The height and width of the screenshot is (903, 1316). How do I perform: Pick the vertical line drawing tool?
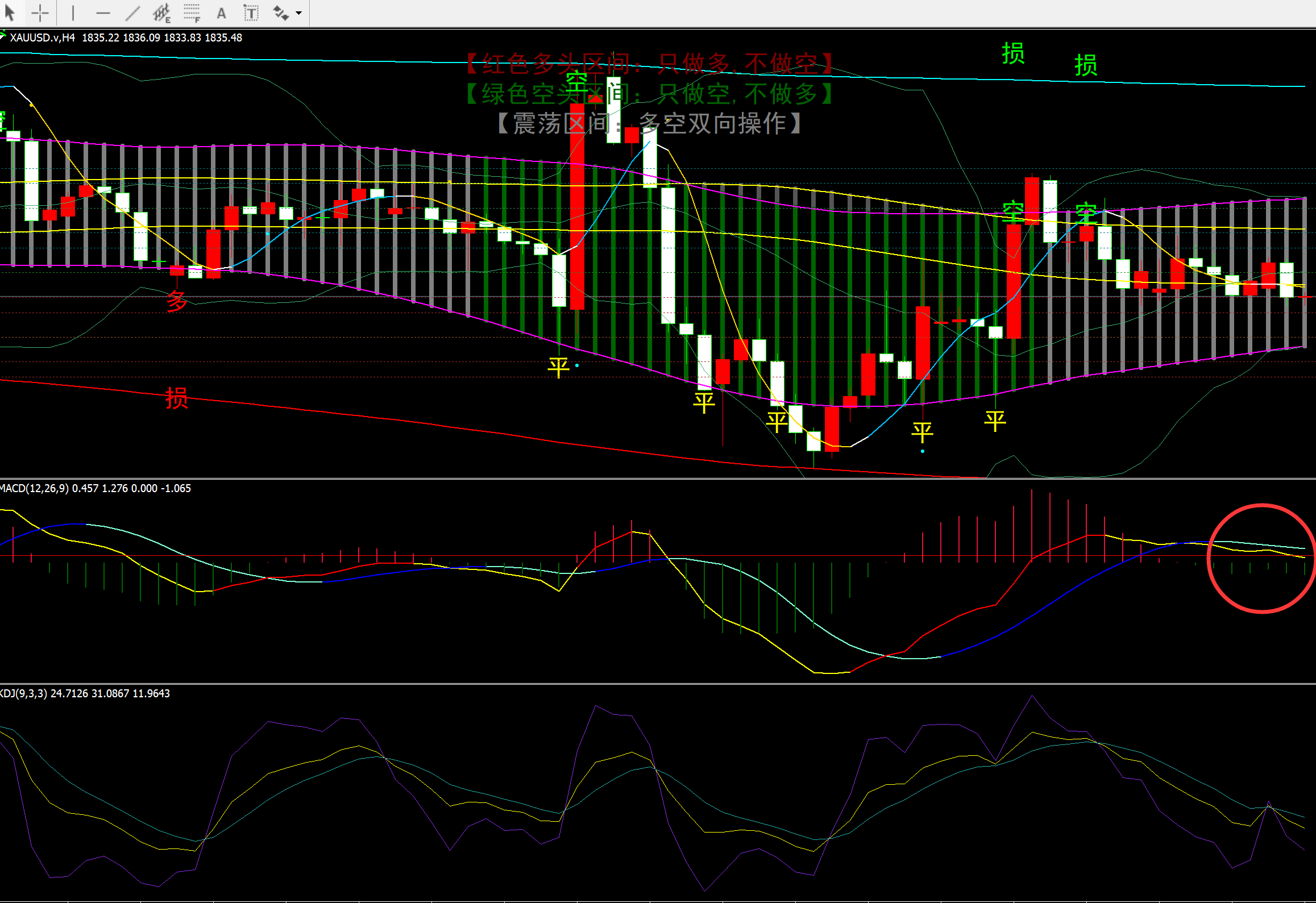73,13
